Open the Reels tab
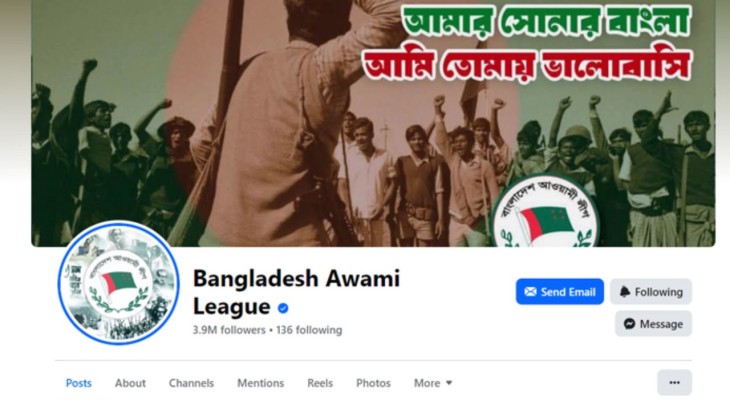The image size is (730, 400). [320, 383]
